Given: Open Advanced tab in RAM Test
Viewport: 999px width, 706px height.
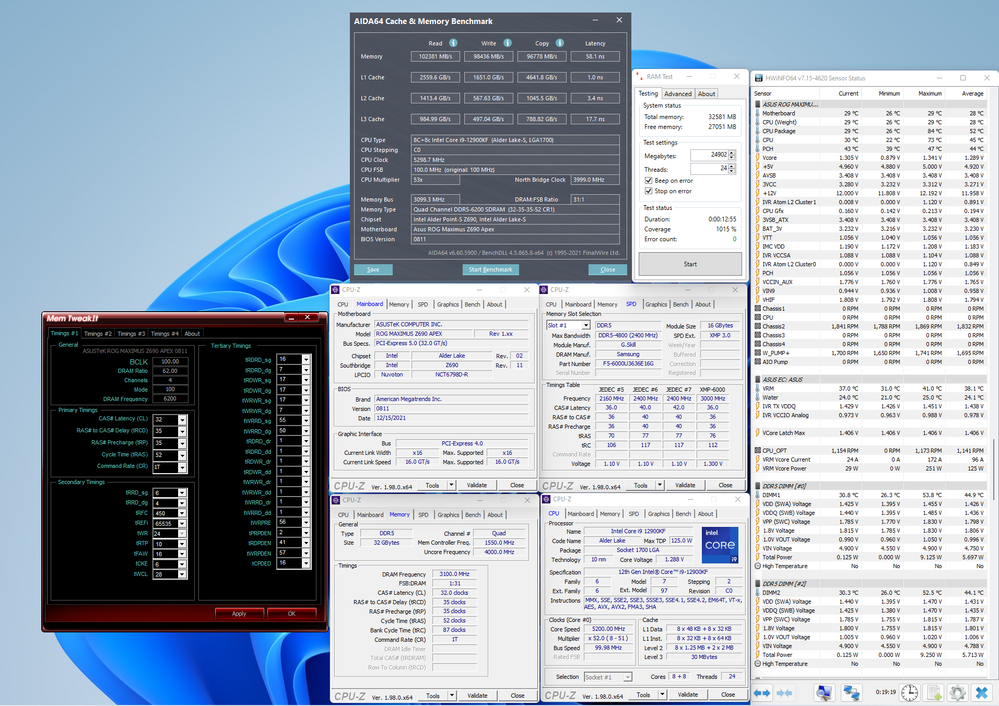Looking at the screenshot, I should 678,94.
